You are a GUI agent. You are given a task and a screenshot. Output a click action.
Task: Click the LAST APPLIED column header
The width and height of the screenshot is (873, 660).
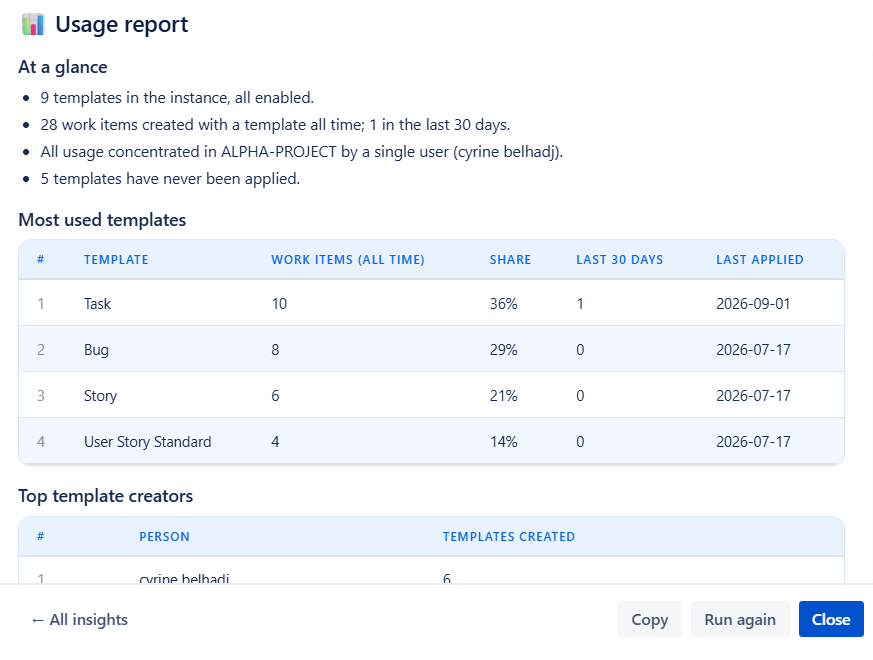tap(760, 260)
